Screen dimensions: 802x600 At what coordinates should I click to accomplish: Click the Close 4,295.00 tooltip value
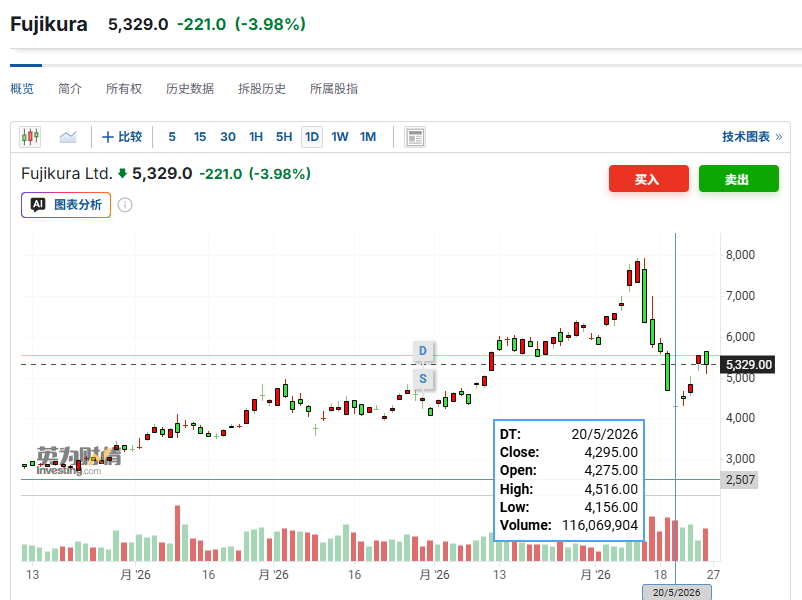[611, 452]
